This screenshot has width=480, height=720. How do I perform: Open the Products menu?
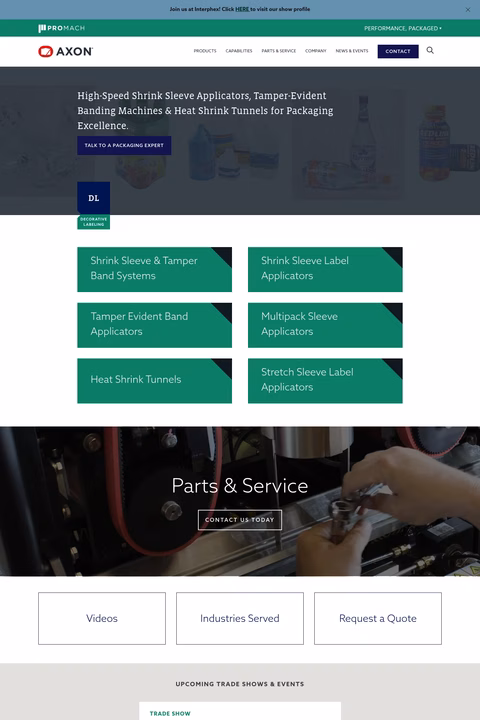pyautogui.click(x=205, y=51)
